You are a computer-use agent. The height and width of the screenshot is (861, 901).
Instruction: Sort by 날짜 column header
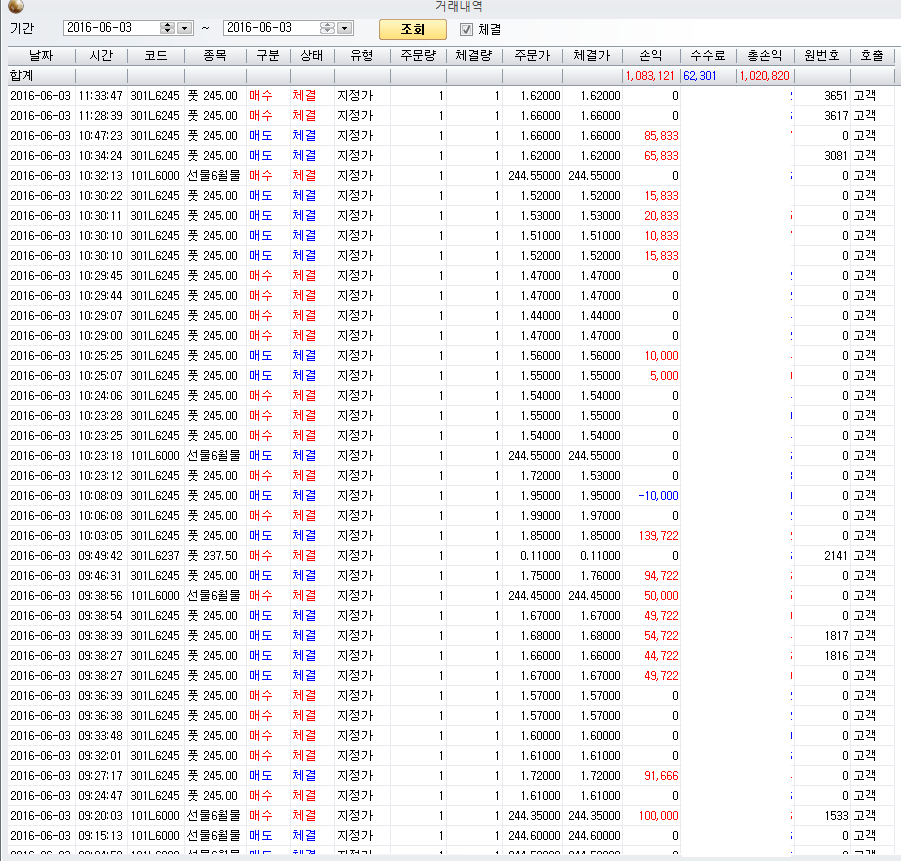(x=41, y=56)
